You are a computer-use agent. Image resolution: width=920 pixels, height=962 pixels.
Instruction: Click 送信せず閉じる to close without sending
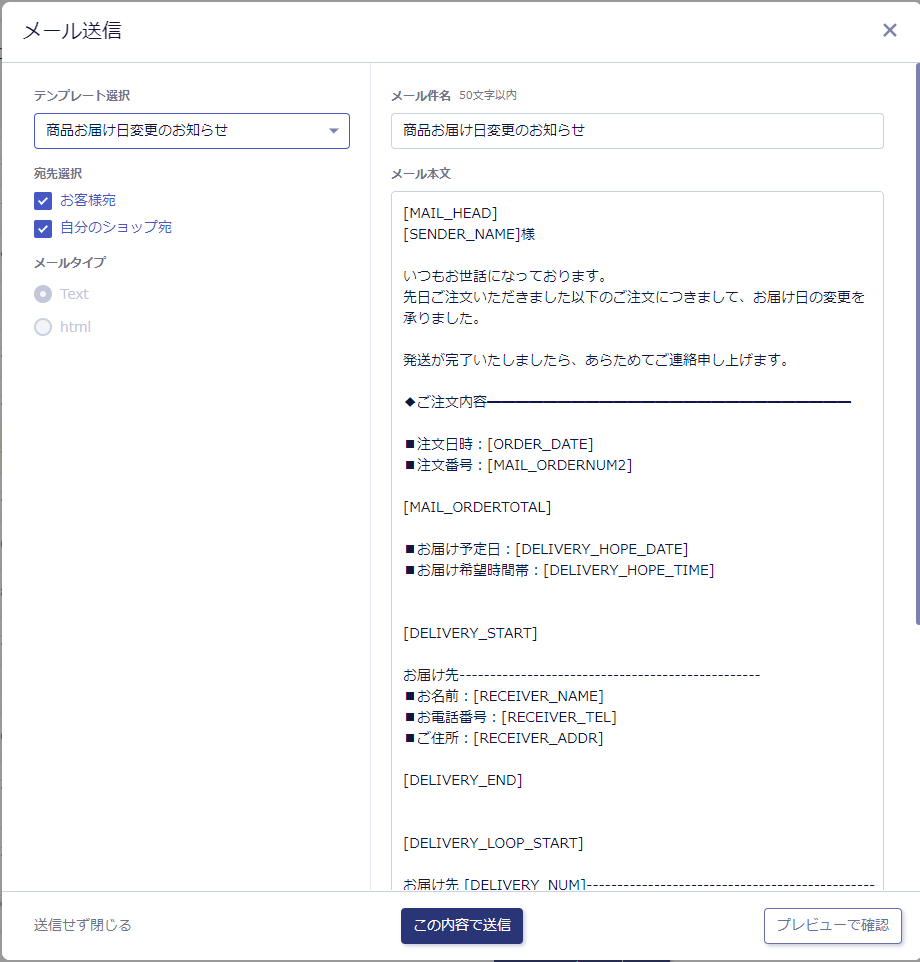[83, 925]
